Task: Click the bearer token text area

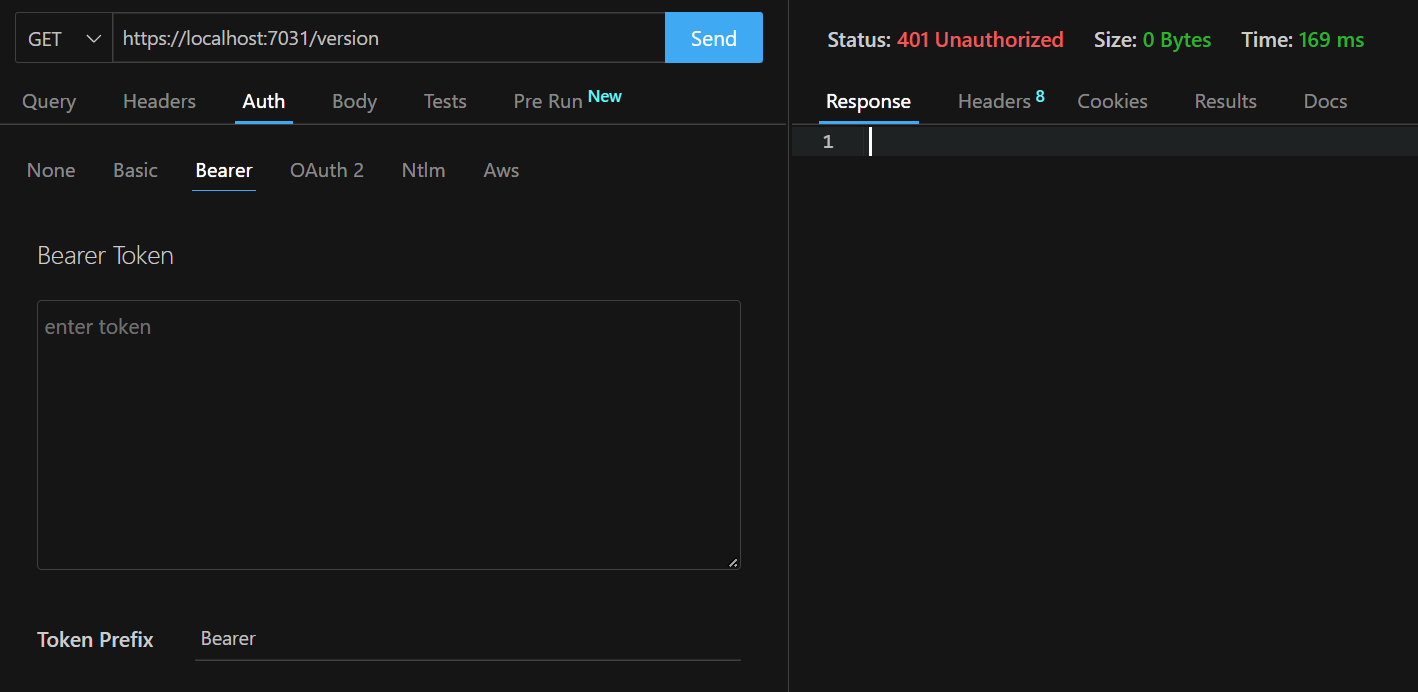Action: pyautogui.click(x=389, y=435)
